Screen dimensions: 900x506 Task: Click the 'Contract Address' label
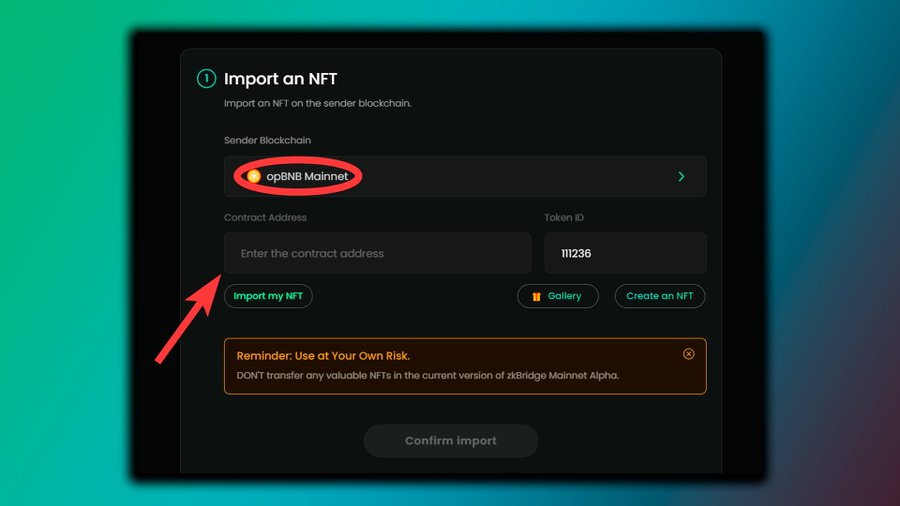click(265, 217)
